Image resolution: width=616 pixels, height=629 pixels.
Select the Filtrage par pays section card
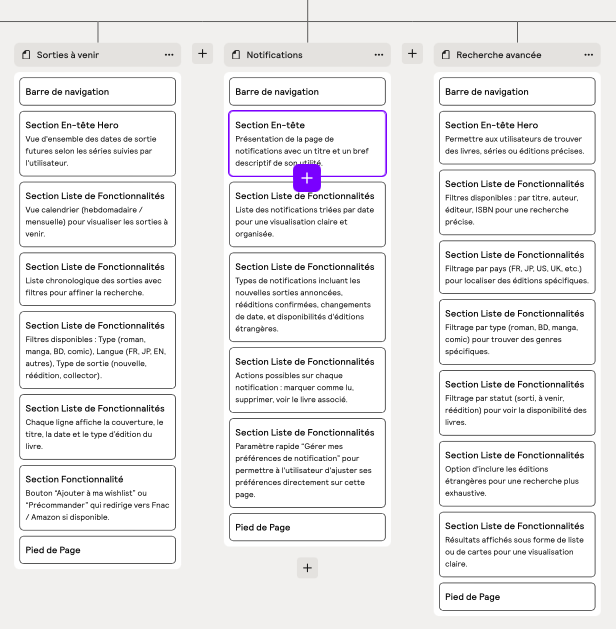517,266
